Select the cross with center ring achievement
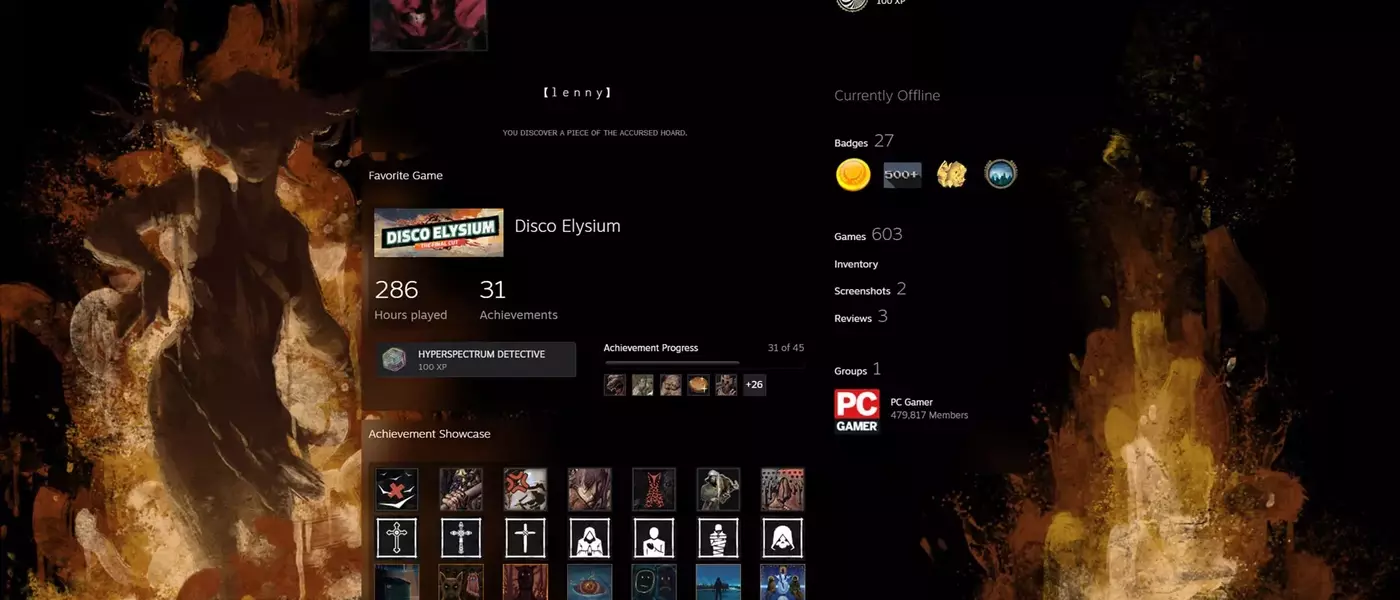 coord(397,538)
